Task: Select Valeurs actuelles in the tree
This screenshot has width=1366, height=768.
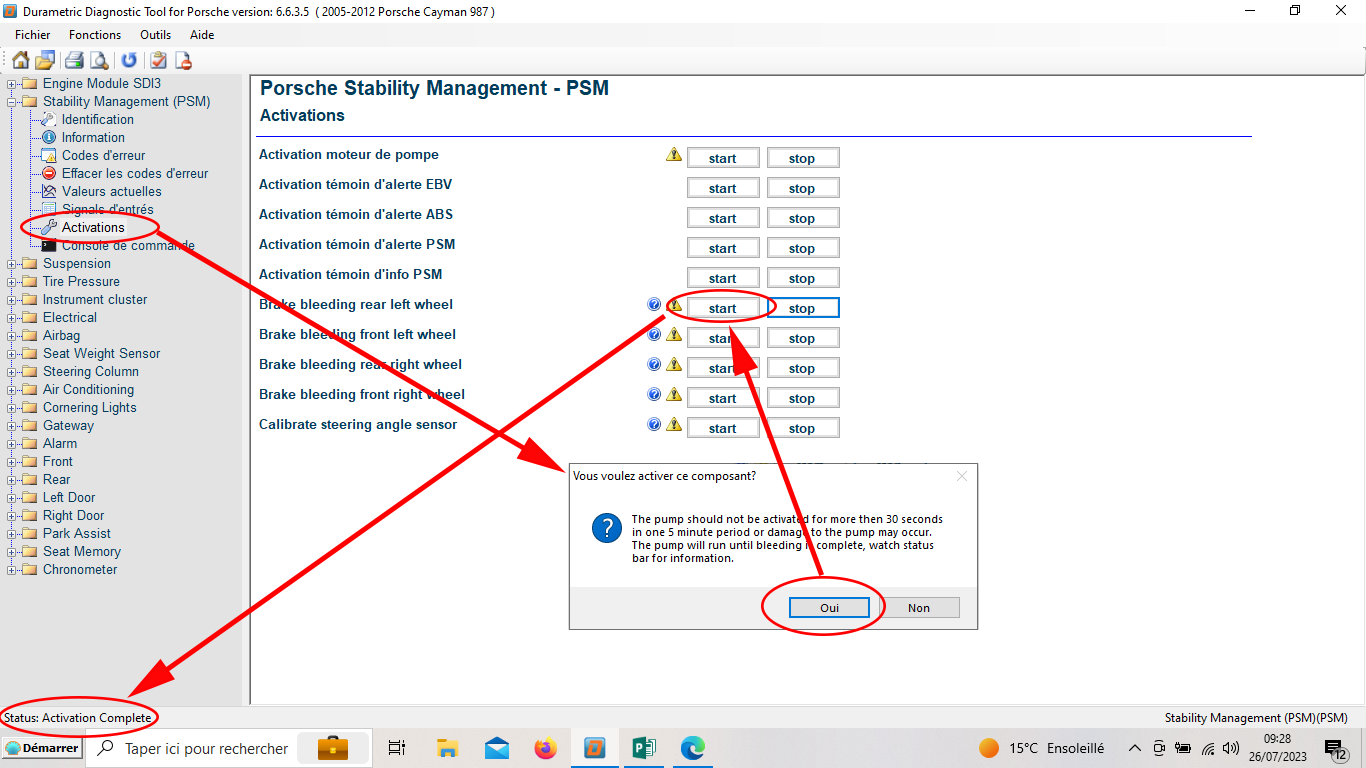Action: coord(111,191)
